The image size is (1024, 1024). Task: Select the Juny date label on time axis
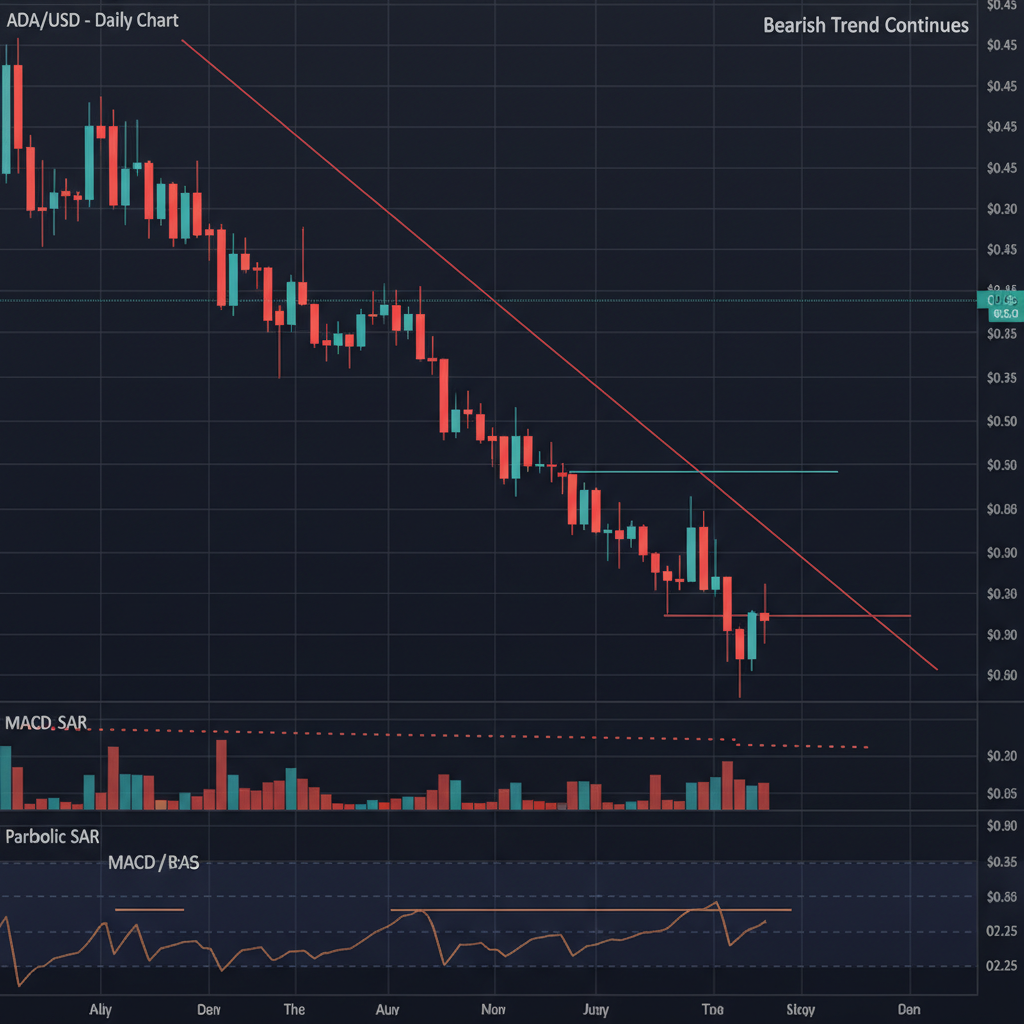pos(596,1008)
